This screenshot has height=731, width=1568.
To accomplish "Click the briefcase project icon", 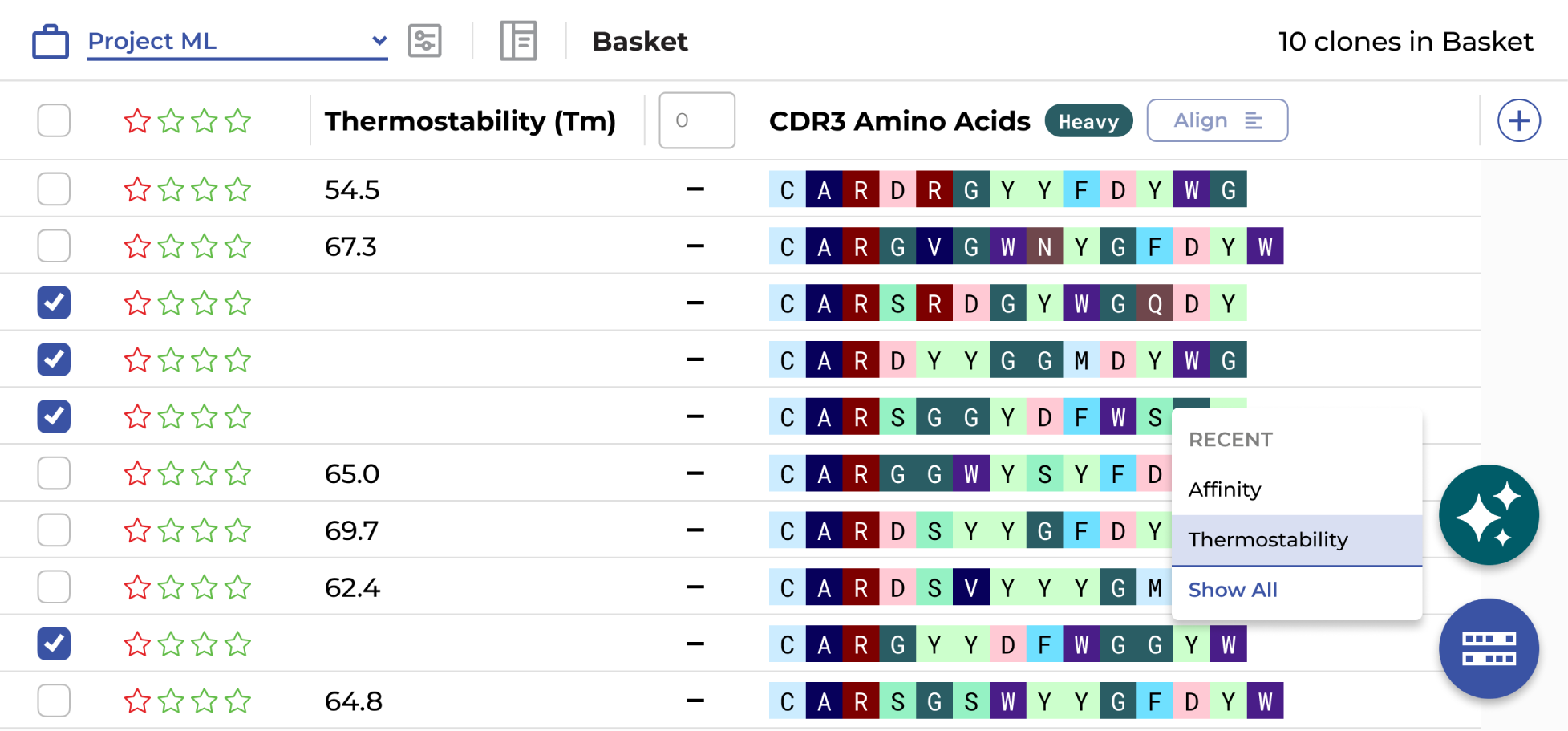I will (x=51, y=42).
